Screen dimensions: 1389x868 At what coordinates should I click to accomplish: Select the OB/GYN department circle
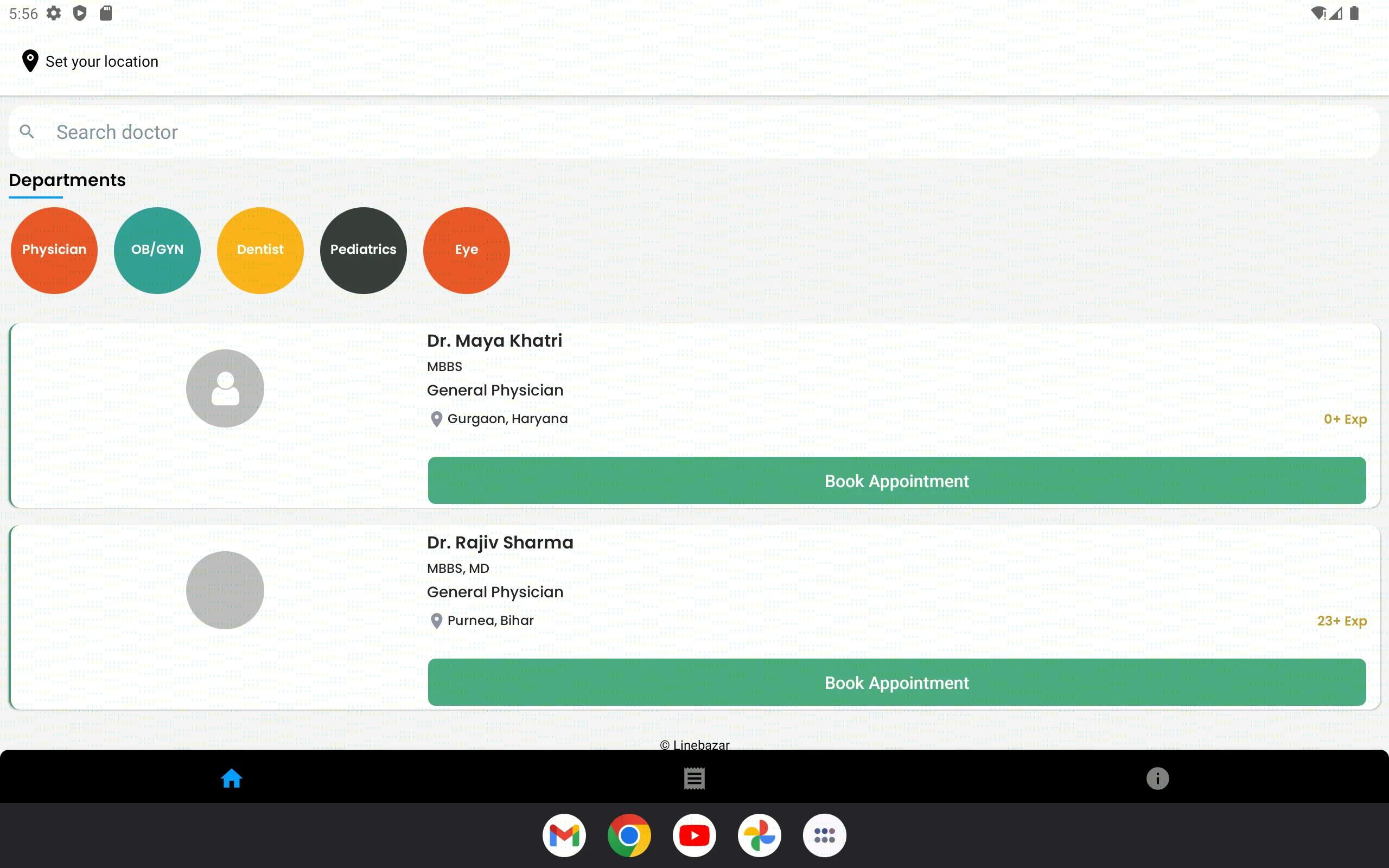(x=157, y=250)
